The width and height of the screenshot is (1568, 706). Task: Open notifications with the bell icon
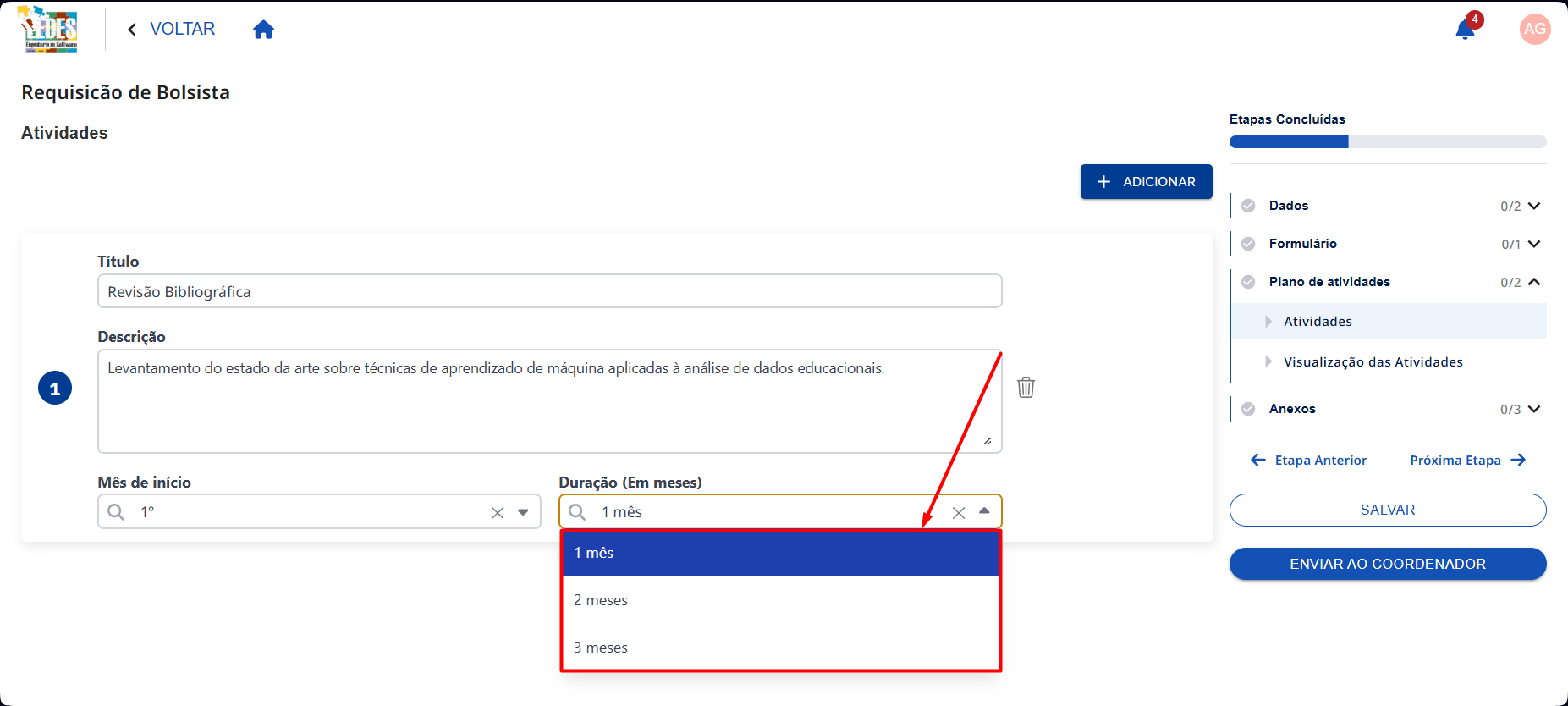[x=1465, y=30]
